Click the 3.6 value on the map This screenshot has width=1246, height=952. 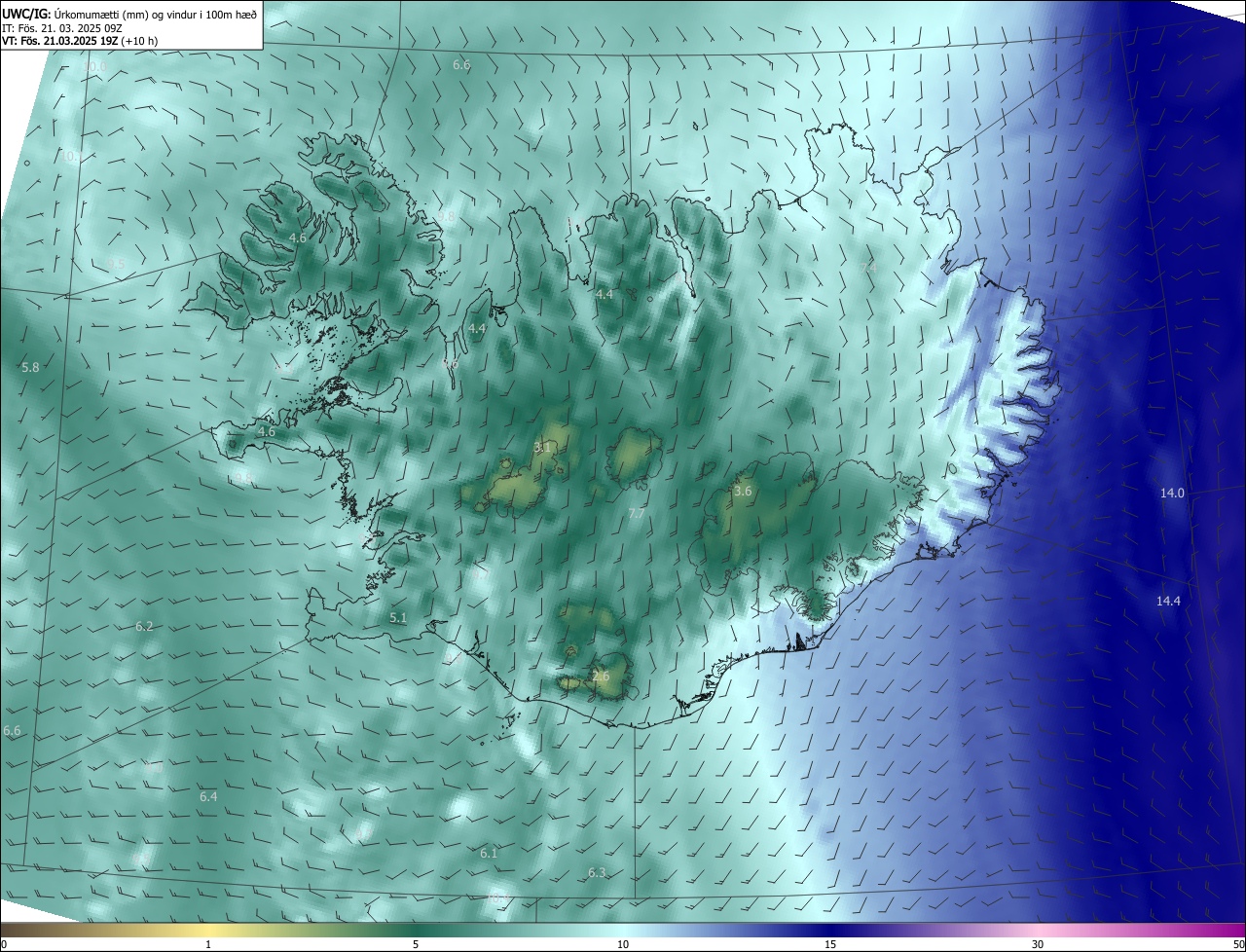[x=743, y=492]
